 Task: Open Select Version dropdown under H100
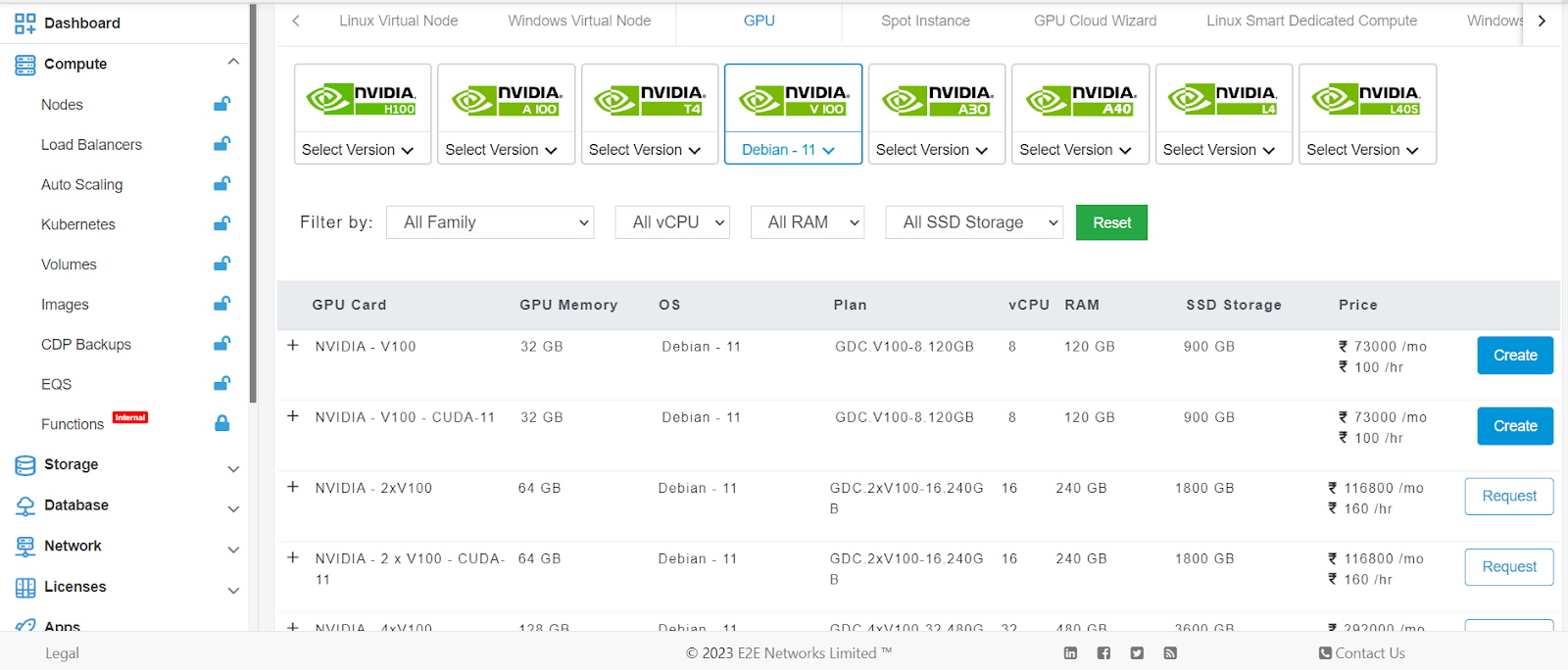(359, 150)
